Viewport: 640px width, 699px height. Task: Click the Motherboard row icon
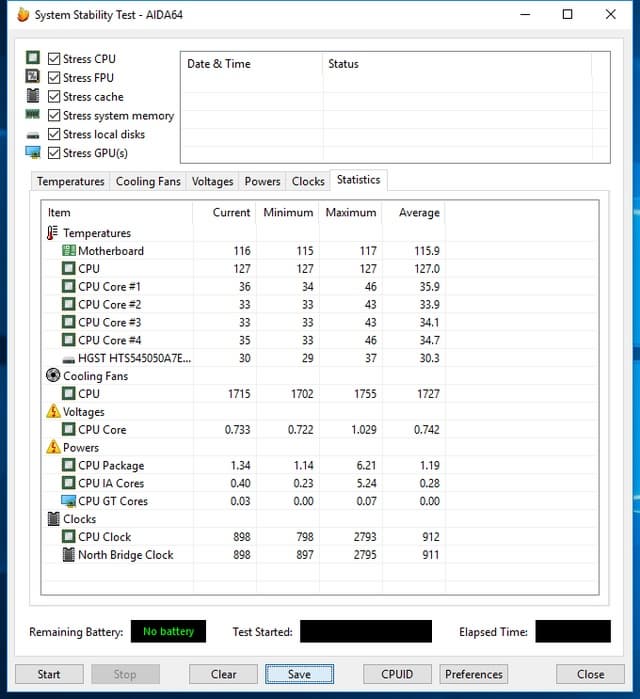pos(69,251)
